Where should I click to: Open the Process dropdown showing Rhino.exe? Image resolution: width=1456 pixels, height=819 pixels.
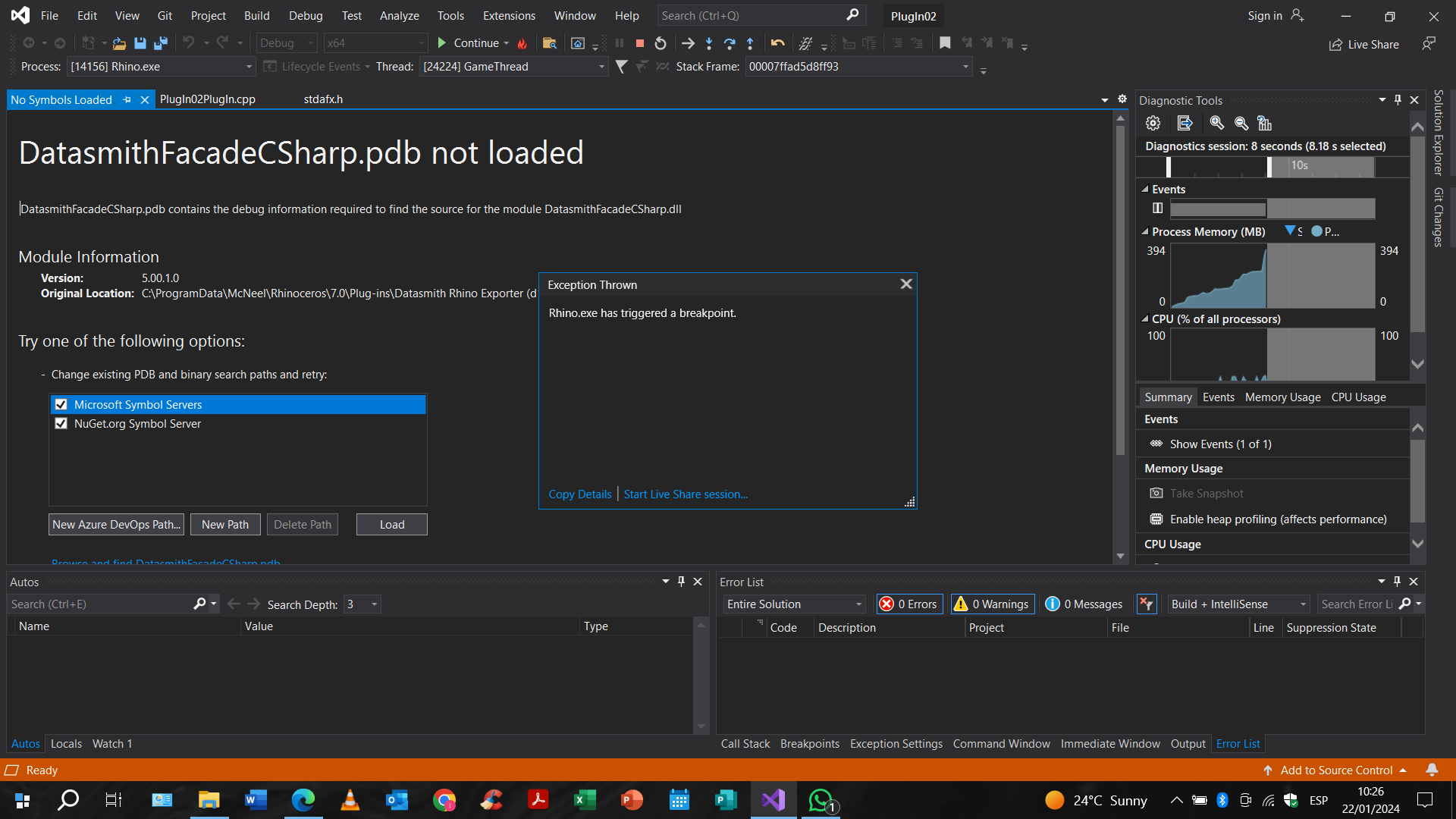(x=160, y=67)
